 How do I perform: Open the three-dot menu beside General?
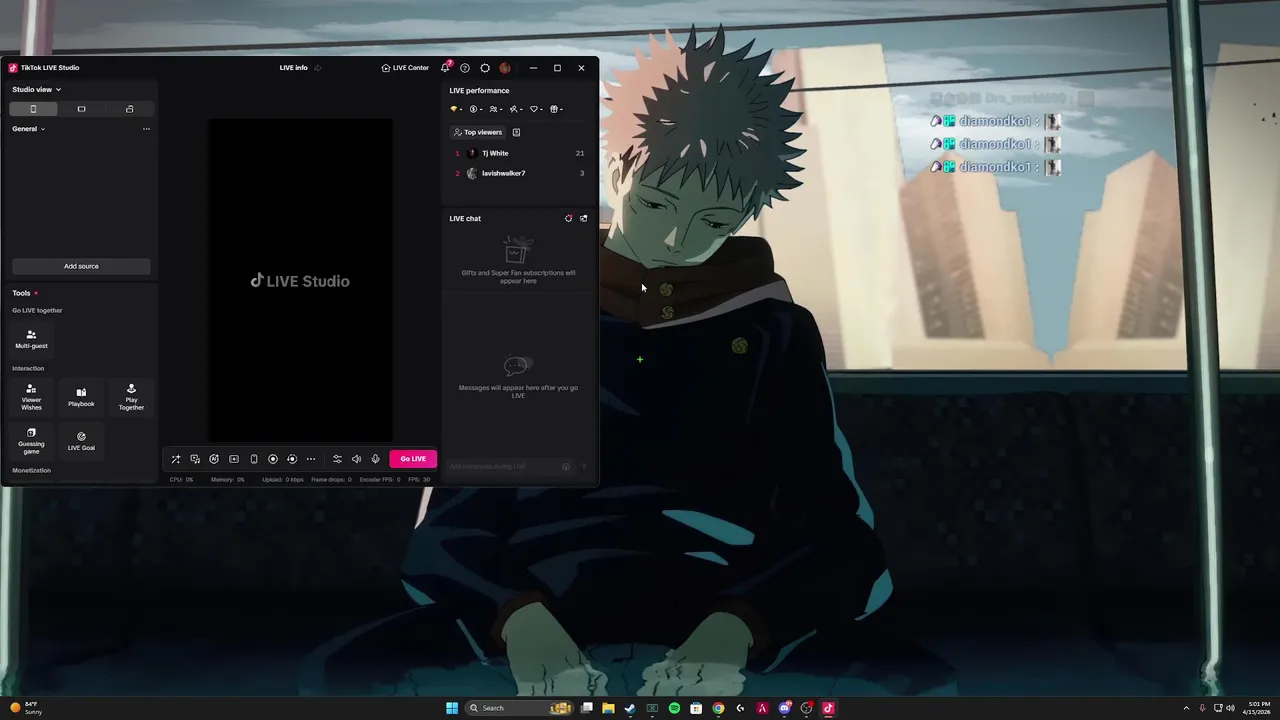coord(146,129)
